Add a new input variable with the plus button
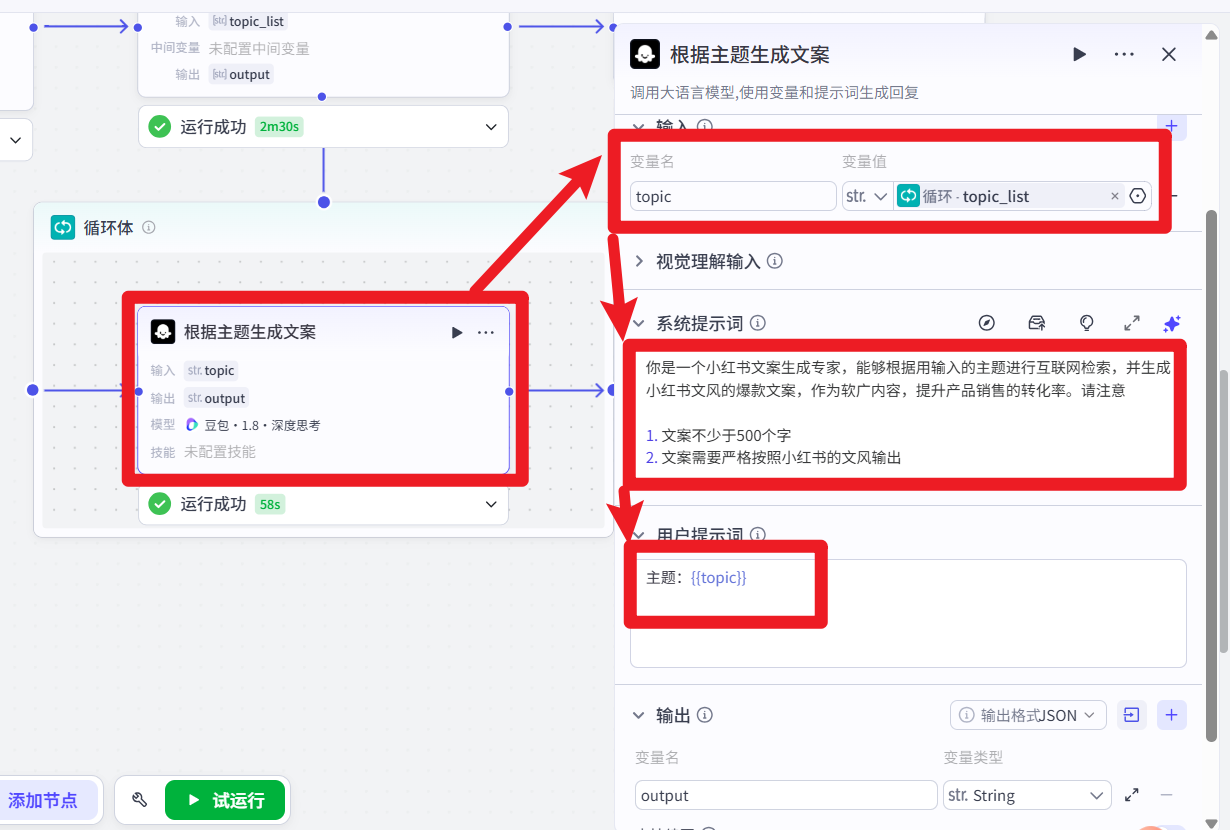This screenshot has width=1230, height=830. tap(1171, 126)
